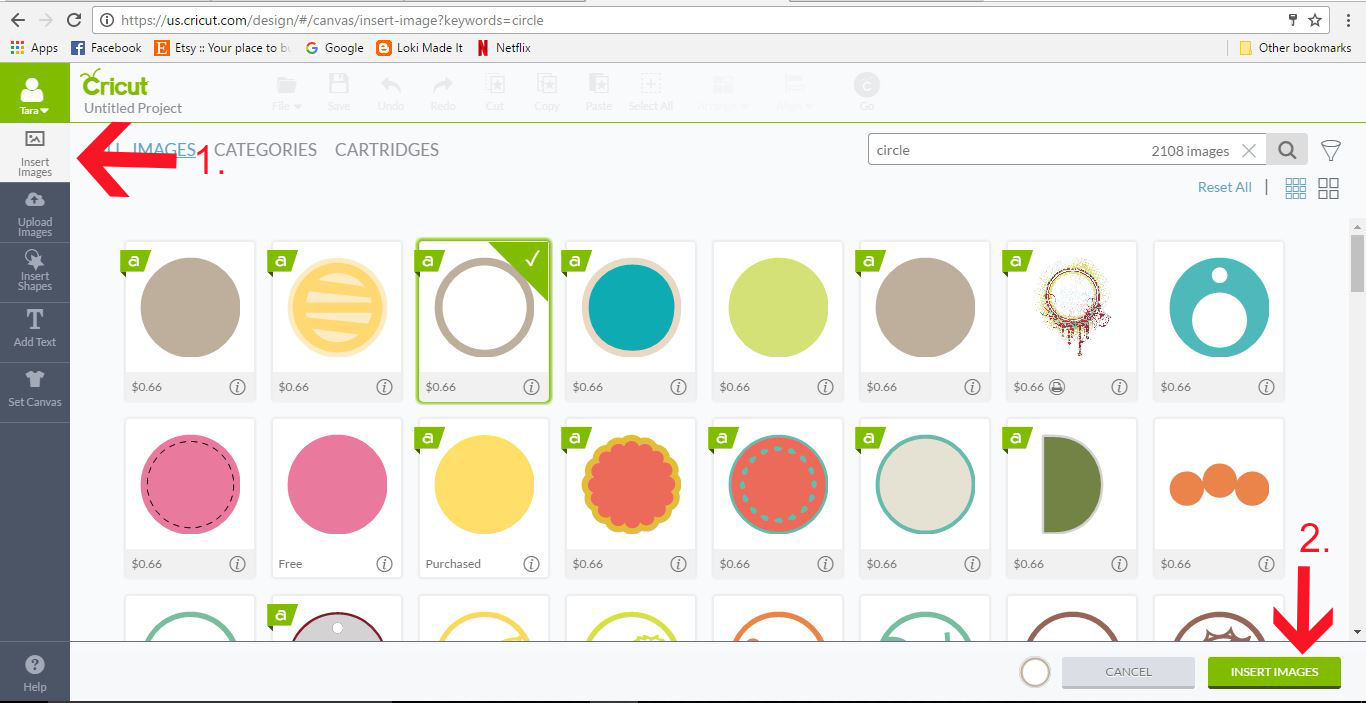
Task: Click the Undo toolbar icon
Action: point(391,93)
